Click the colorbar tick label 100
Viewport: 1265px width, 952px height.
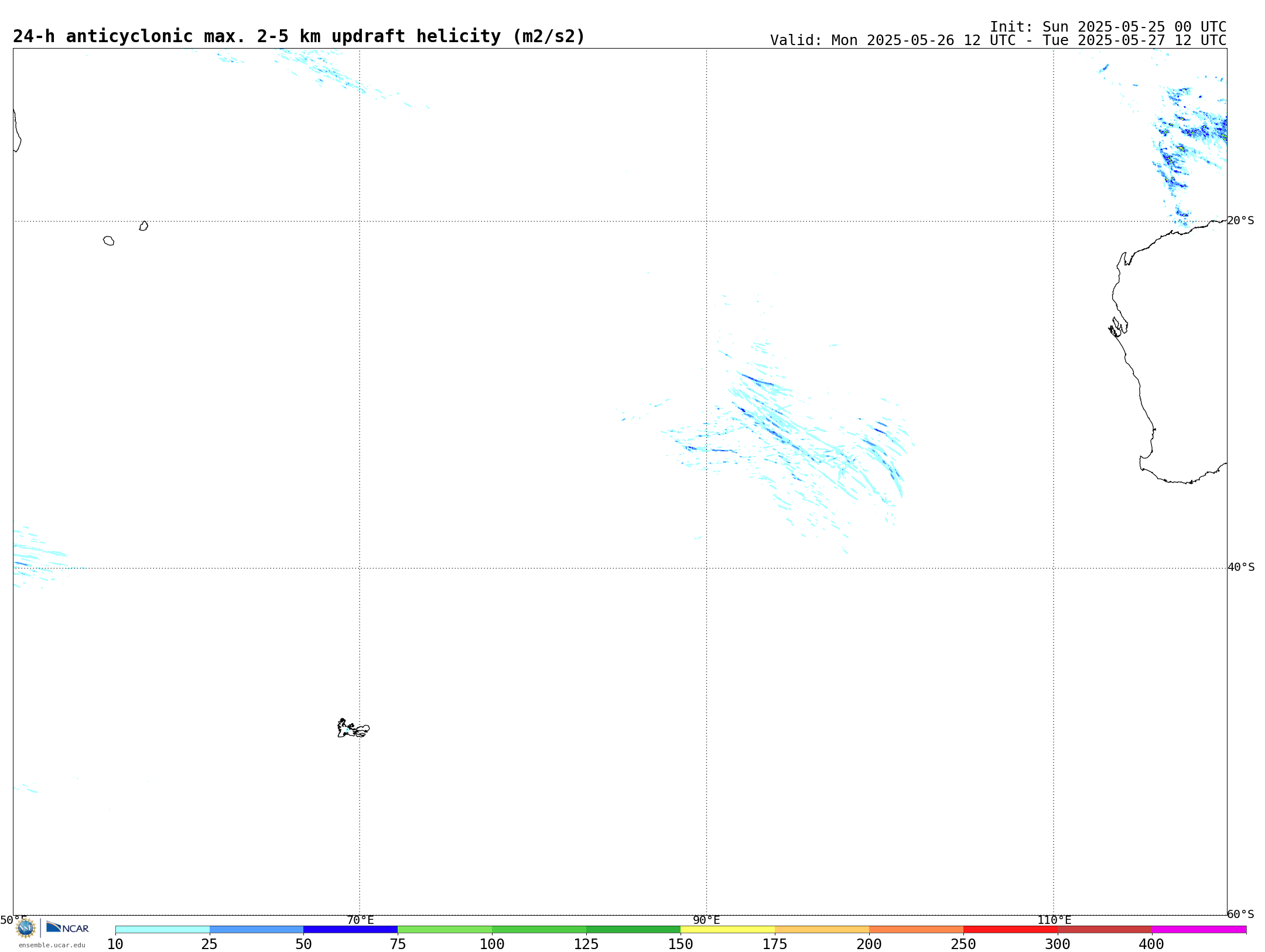[492, 944]
